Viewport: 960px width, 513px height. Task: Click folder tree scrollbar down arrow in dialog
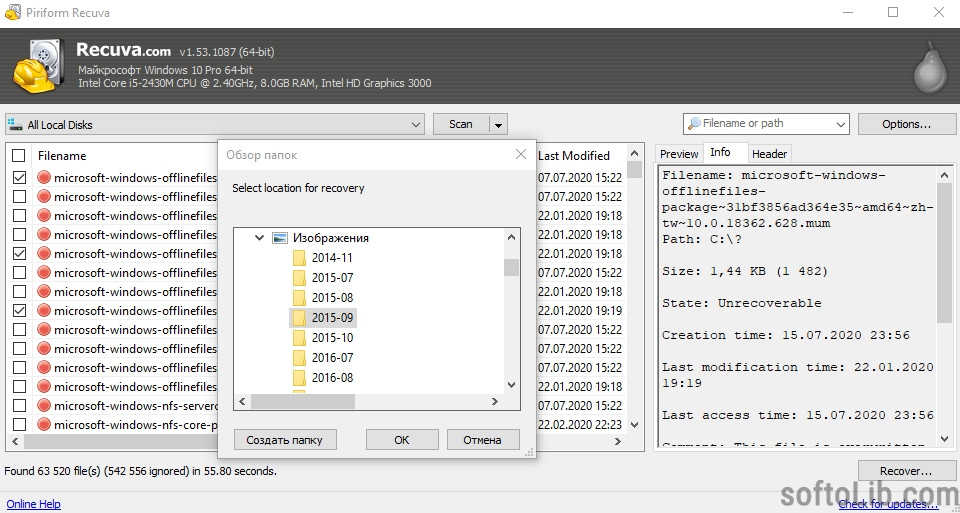pyautogui.click(x=512, y=385)
